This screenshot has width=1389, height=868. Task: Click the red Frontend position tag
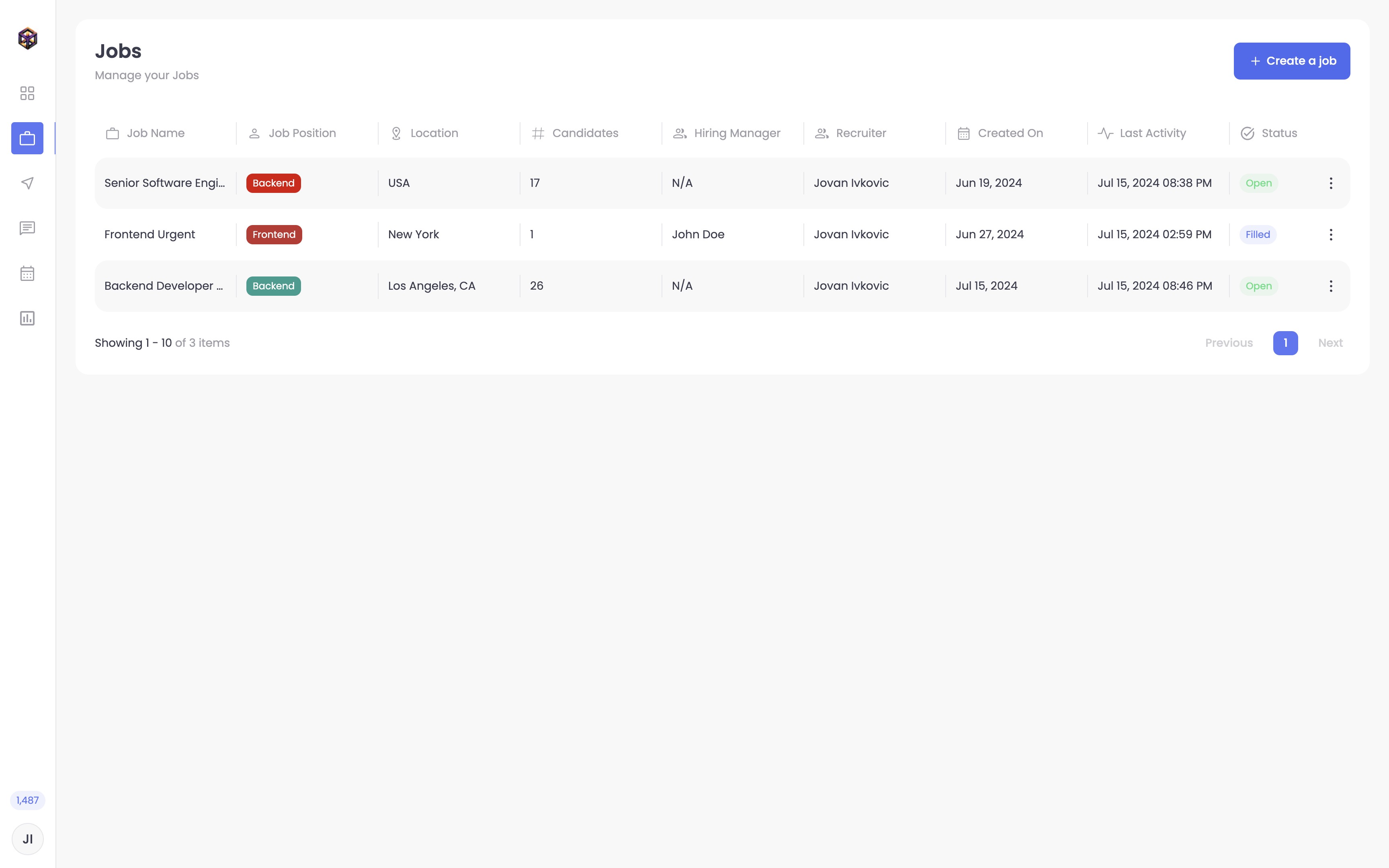274,234
